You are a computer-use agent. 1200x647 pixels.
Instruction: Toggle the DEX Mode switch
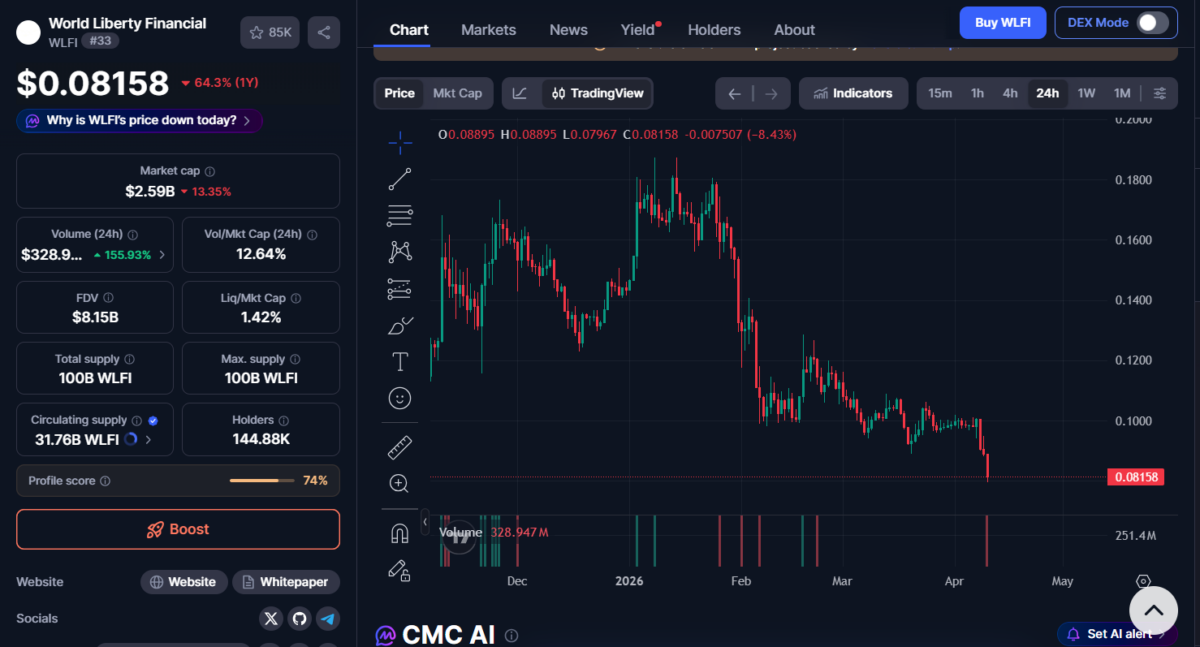pos(1151,22)
